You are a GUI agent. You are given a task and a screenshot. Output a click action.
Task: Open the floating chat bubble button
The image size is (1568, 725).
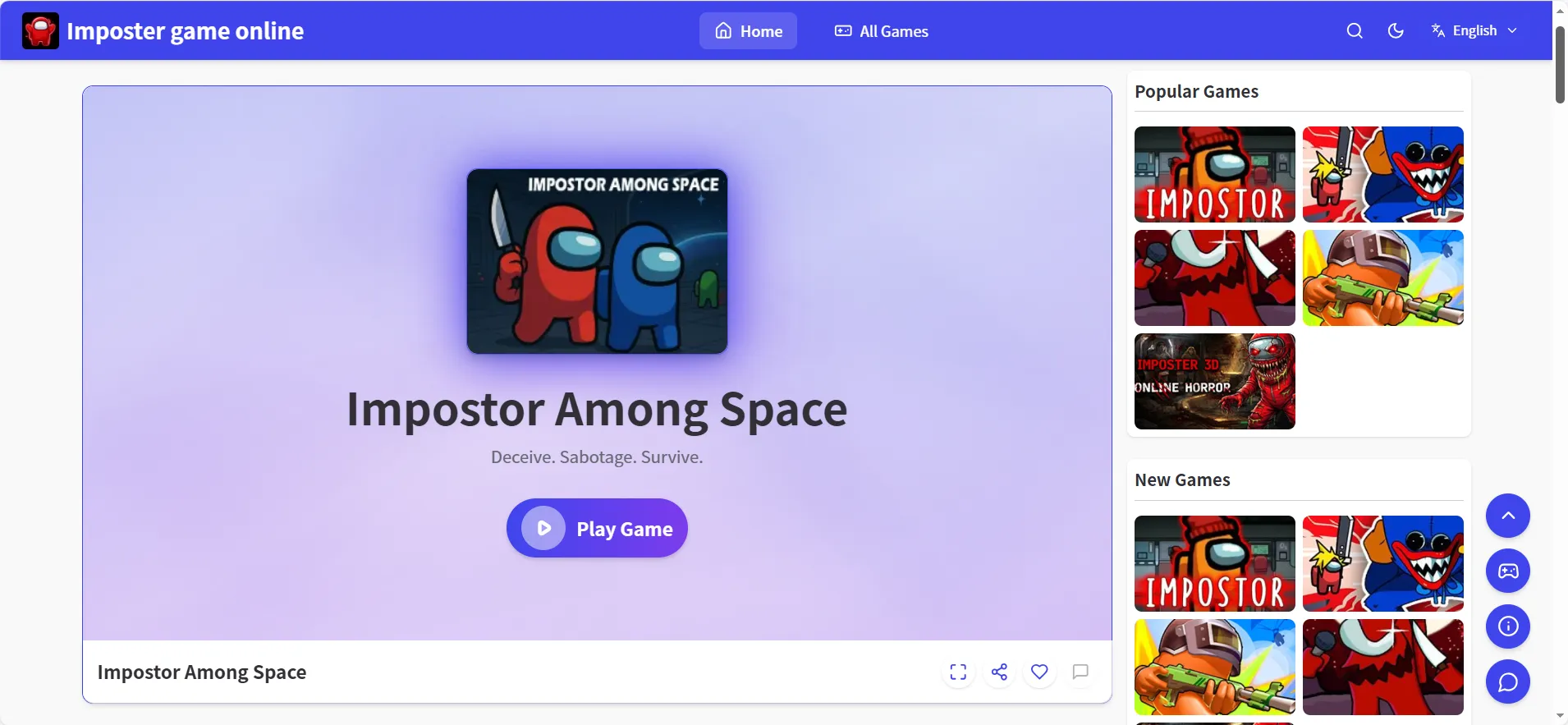(x=1508, y=682)
